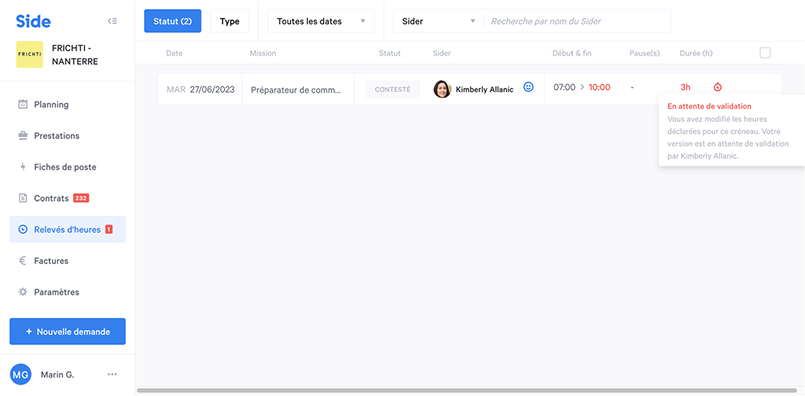Screen dimensions: 805x396
Task: Click the Marin G. user name
Action: point(57,374)
